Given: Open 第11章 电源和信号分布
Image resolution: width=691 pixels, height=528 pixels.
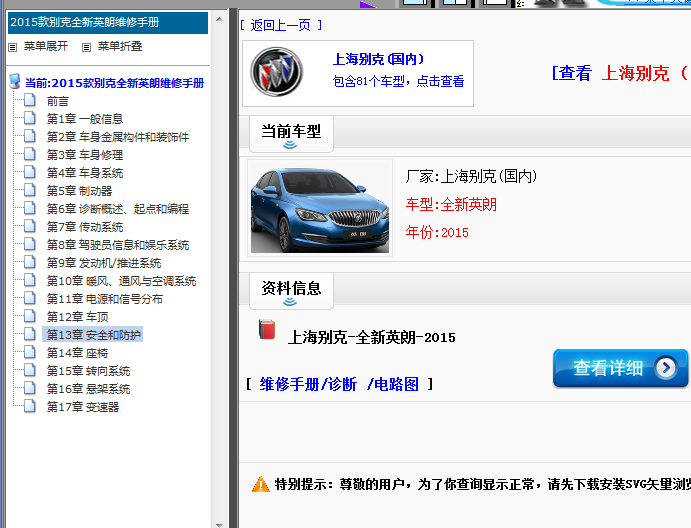Looking at the screenshot, I should pyautogui.click(x=105, y=299).
